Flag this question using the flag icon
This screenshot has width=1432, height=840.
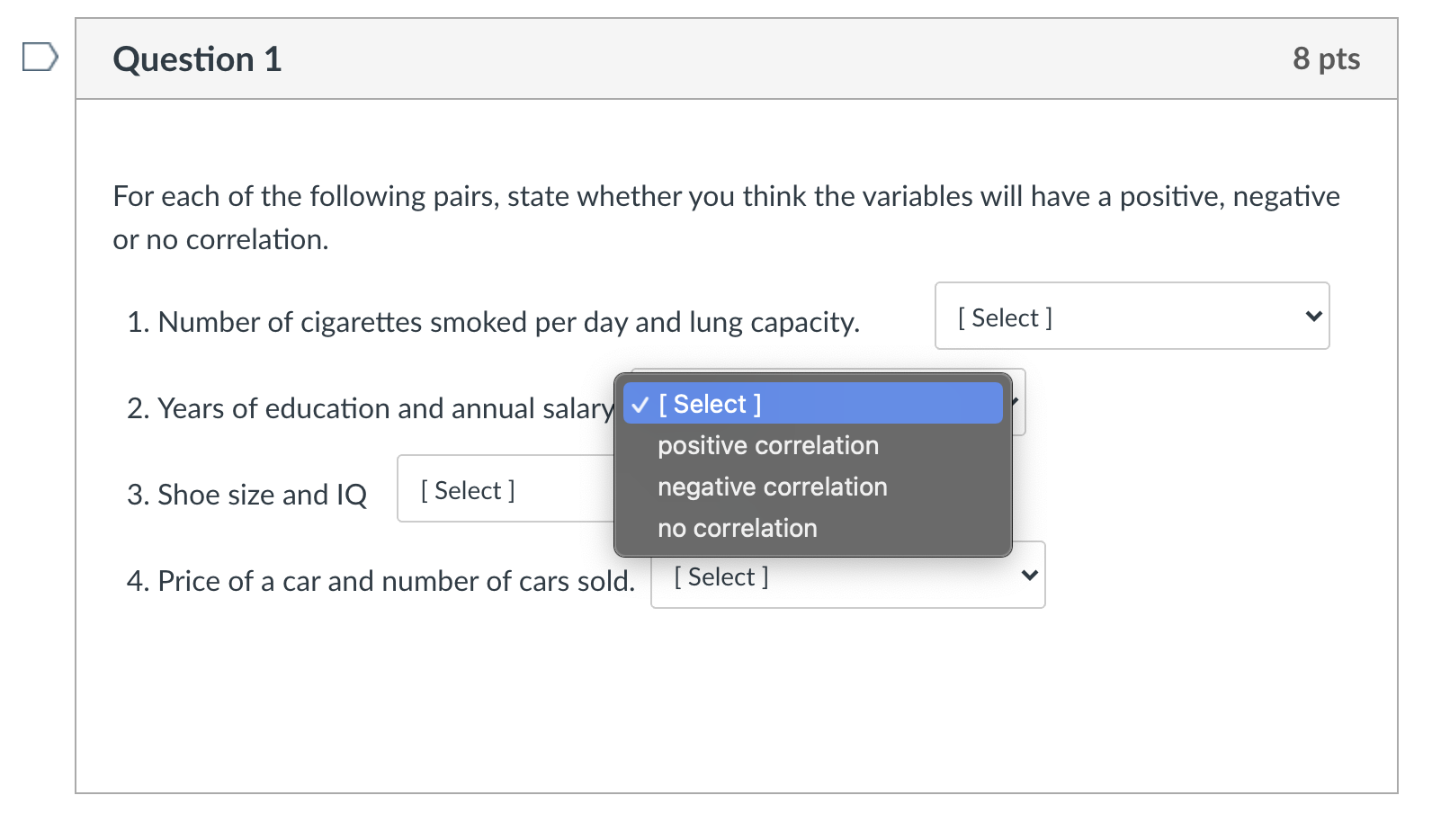pos(40,57)
